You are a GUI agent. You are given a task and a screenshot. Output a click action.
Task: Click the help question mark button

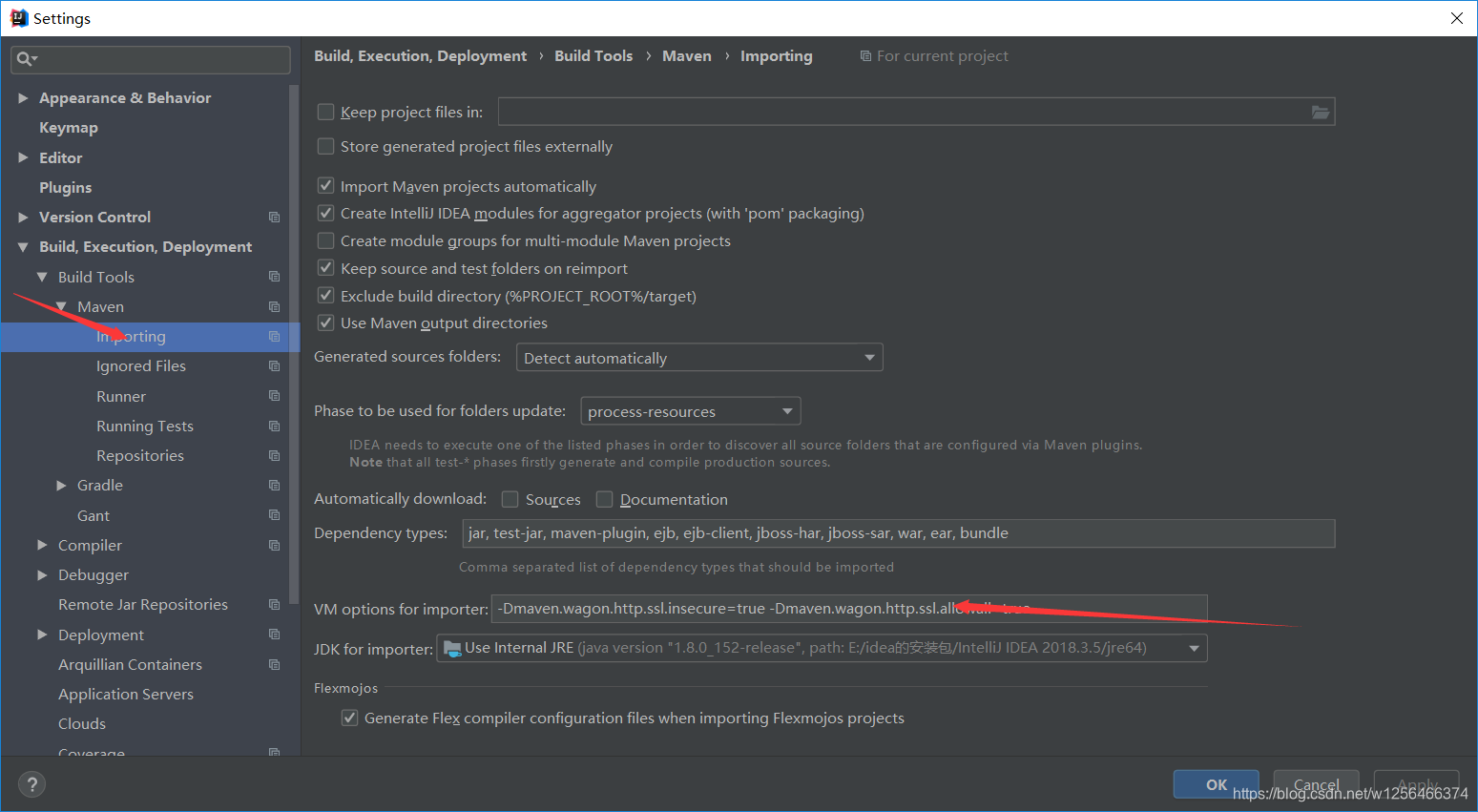[32, 784]
